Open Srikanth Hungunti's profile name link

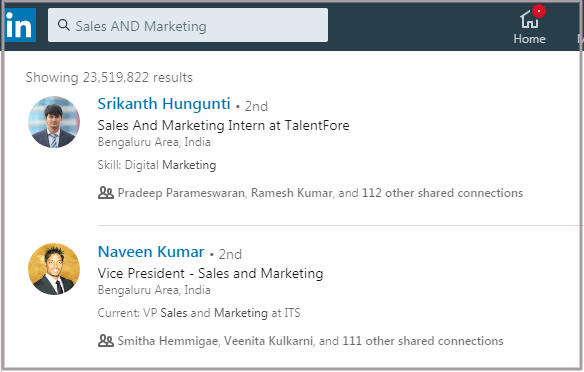(164, 104)
